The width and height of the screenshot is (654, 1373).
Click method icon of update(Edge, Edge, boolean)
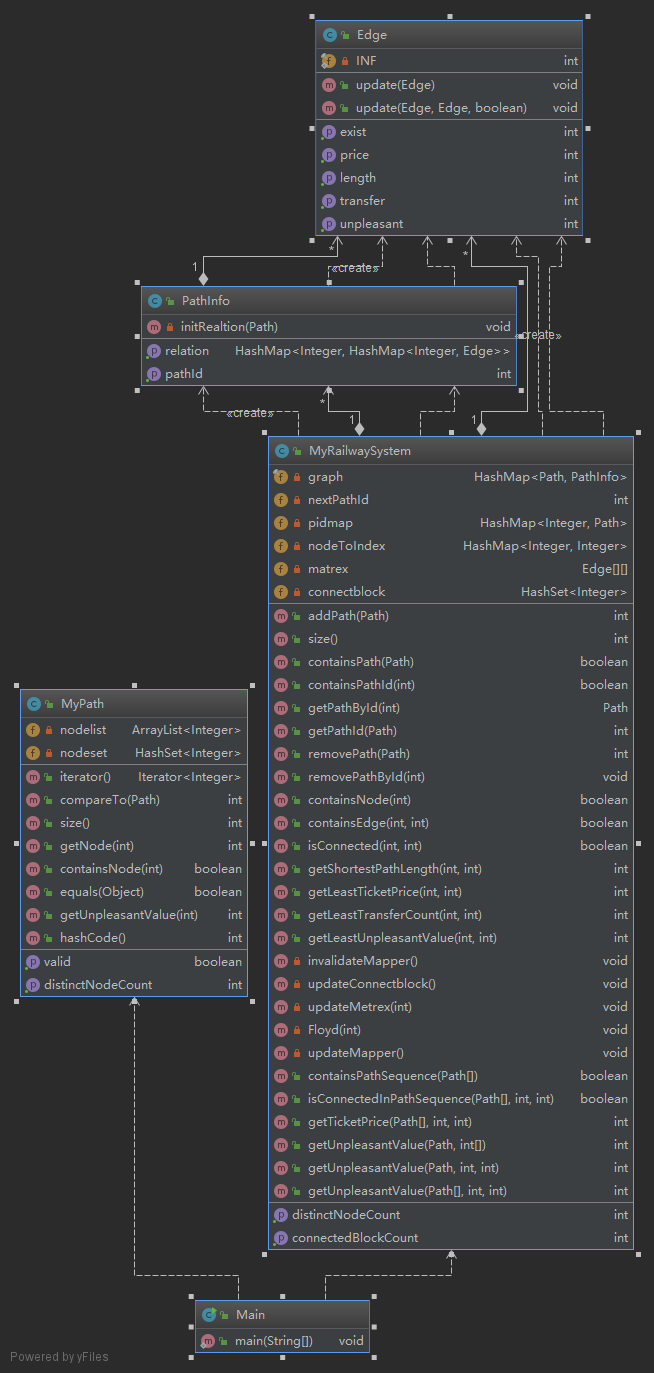[x=329, y=108]
